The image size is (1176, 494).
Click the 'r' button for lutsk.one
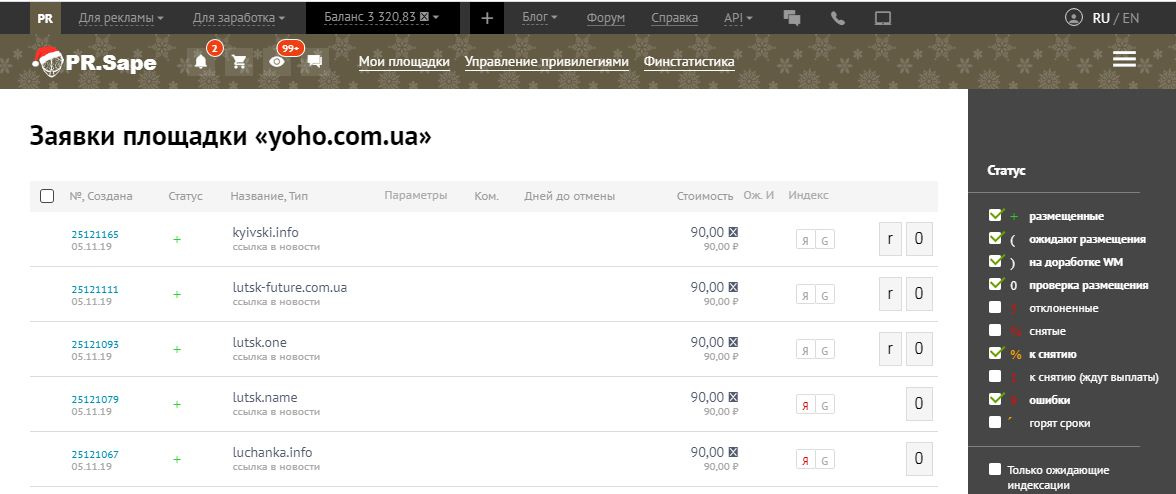890,349
